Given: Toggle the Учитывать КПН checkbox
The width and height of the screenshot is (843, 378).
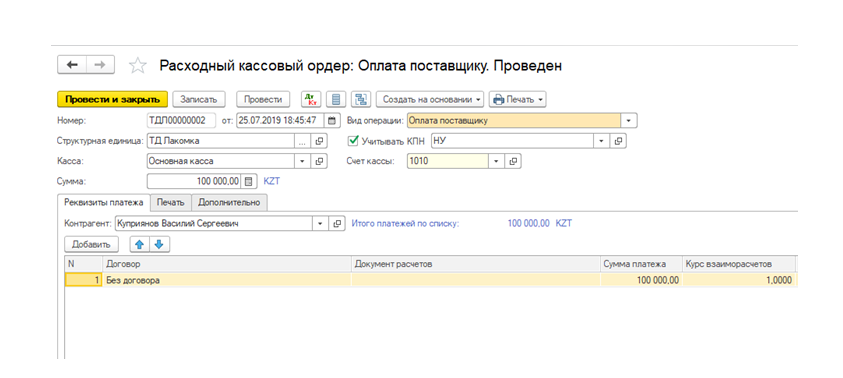Looking at the screenshot, I should click(353, 141).
